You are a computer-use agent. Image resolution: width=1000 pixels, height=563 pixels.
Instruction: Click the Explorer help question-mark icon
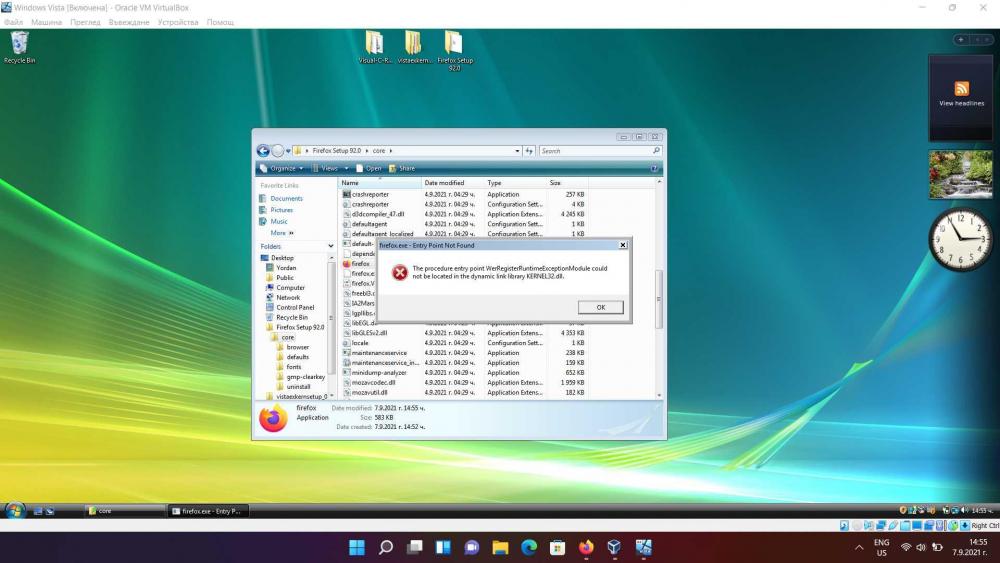[655, 168]
